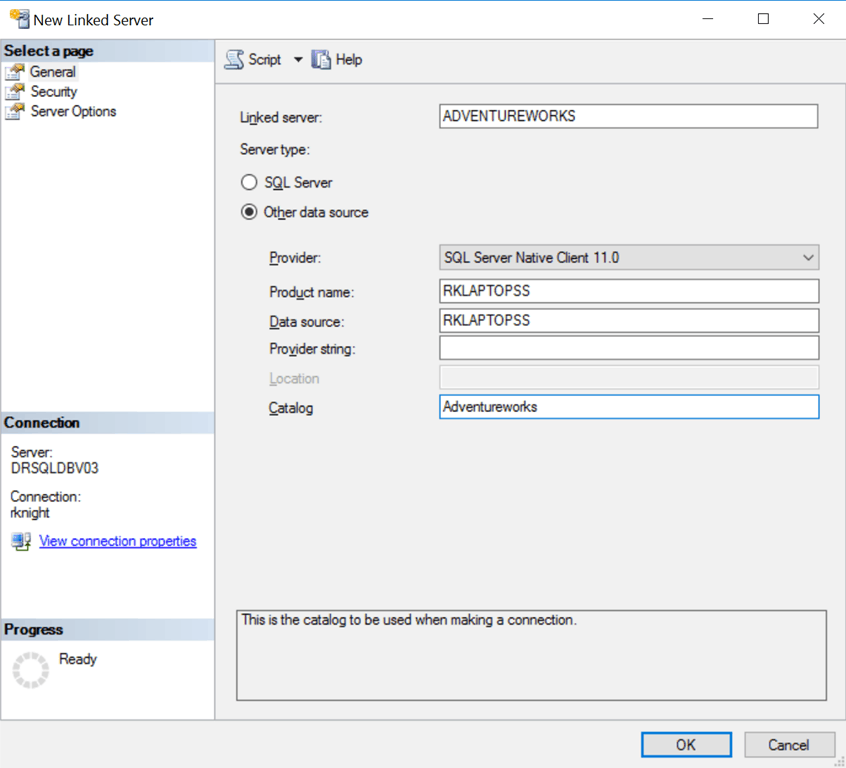This screenshot has width=846, height=768.
Task: Click the Server Options page icon
Action: (15, 111)
